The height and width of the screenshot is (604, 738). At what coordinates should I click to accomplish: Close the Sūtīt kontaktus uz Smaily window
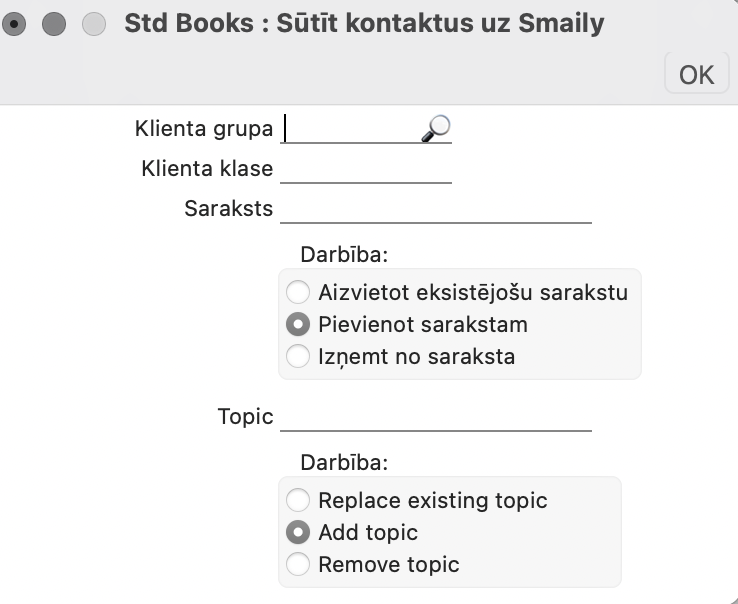pos(15,24)
